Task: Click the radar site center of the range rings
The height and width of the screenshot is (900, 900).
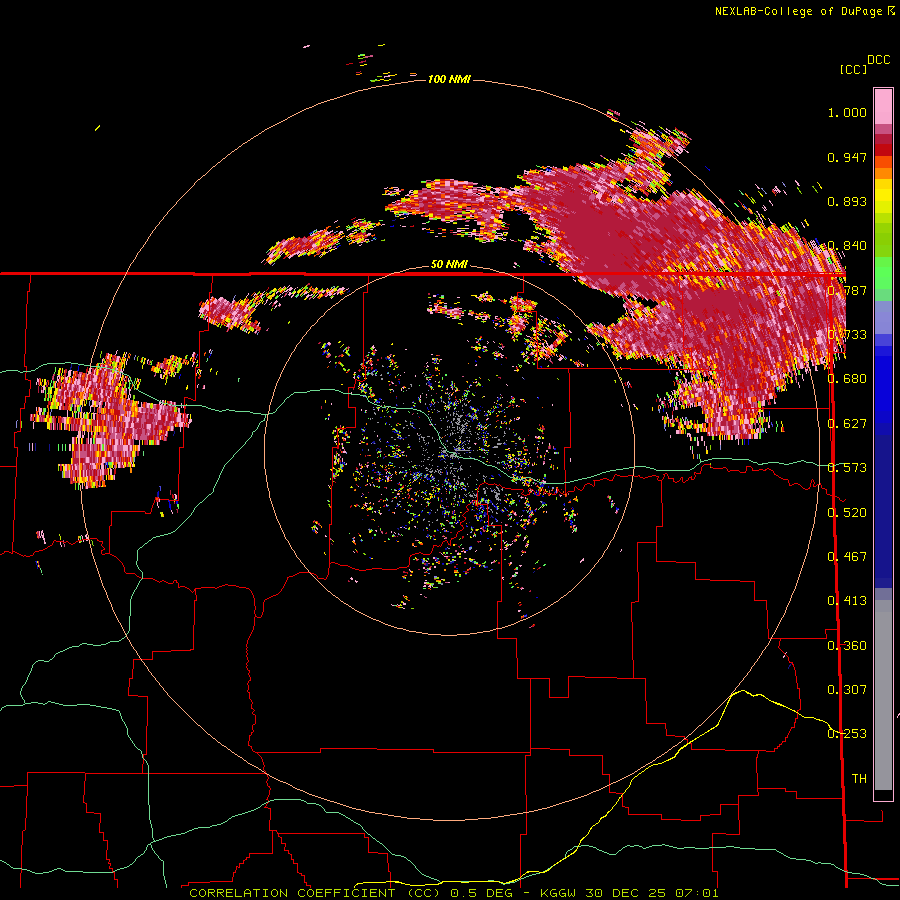Action: pos(449,453)
